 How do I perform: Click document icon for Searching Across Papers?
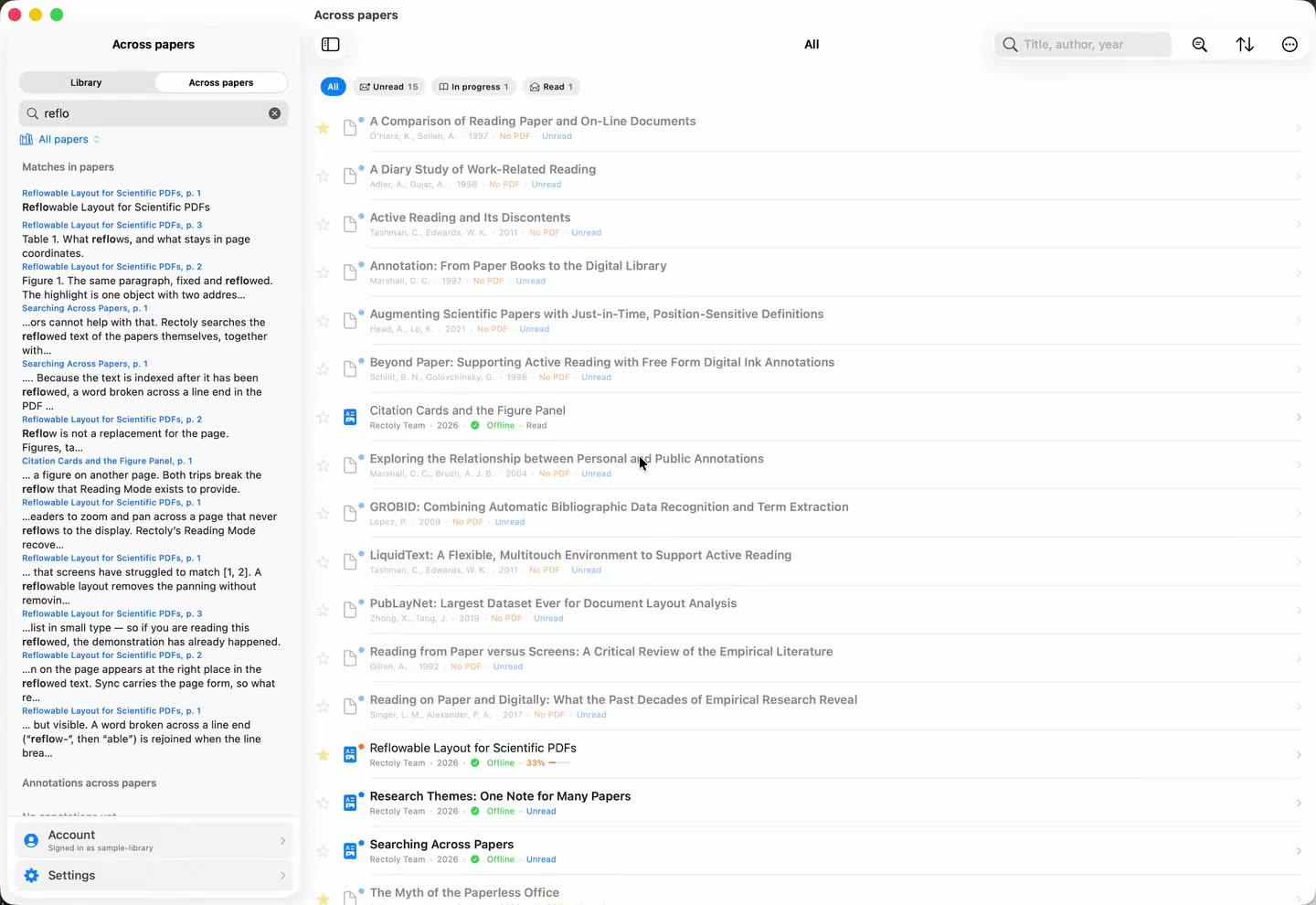(350, 852)
